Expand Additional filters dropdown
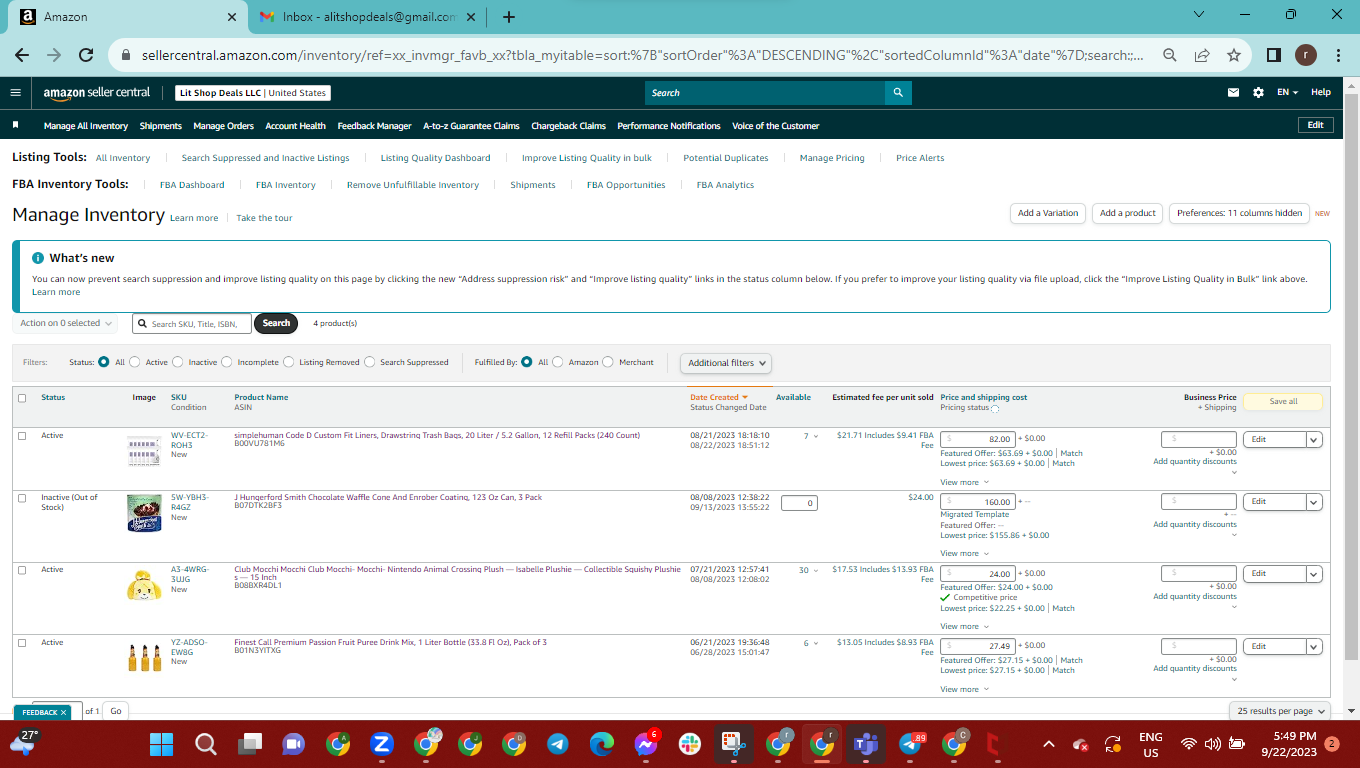1360x768 pixels. 727,363
